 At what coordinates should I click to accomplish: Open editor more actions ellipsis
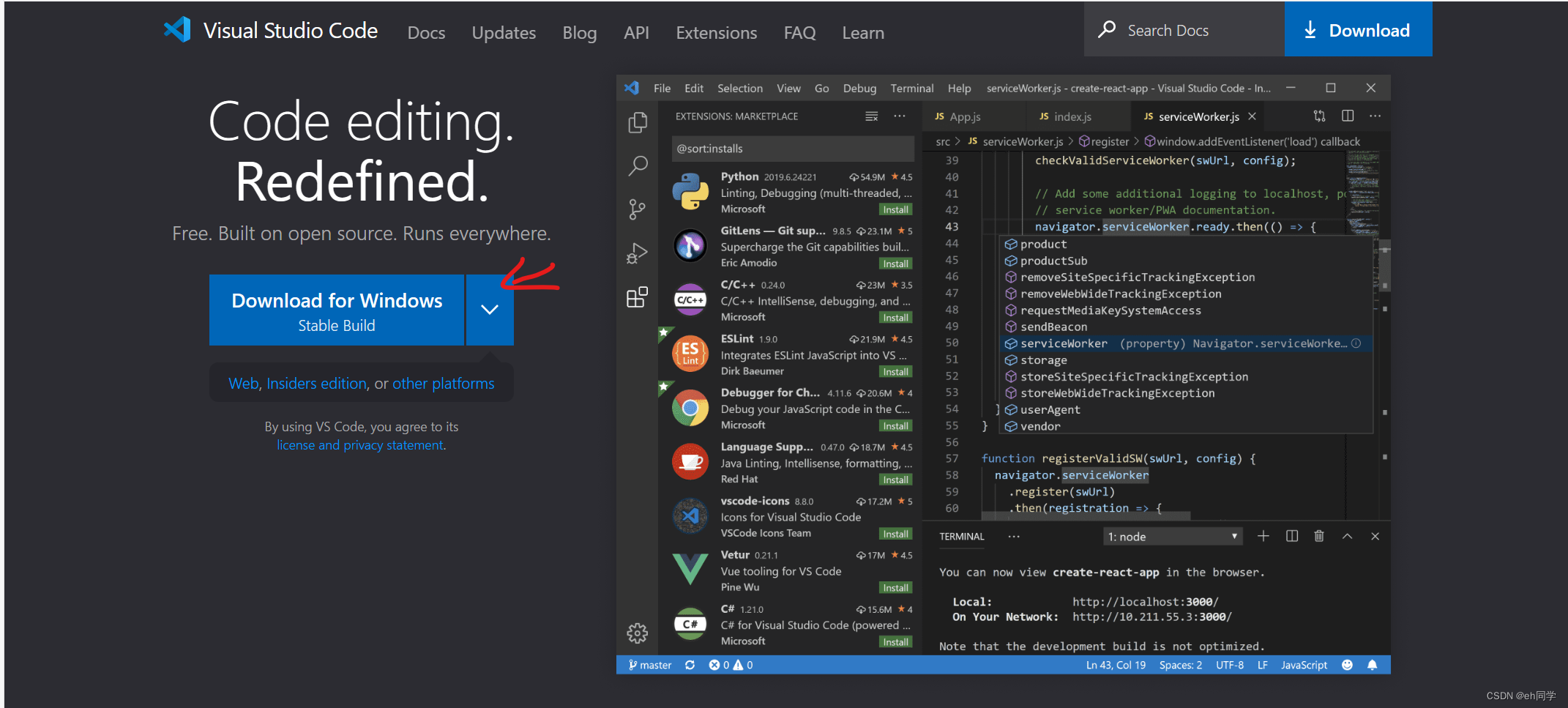(1375, 116)
